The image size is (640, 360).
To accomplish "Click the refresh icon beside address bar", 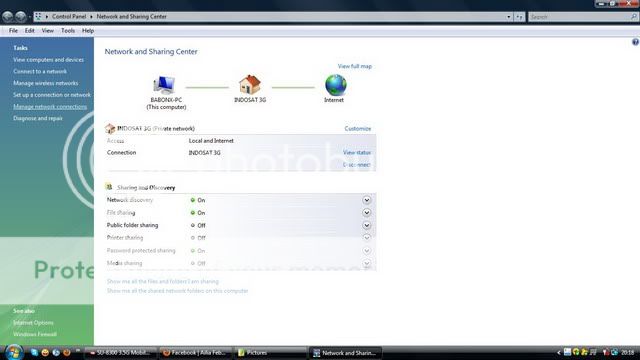I will click(519, 17).
